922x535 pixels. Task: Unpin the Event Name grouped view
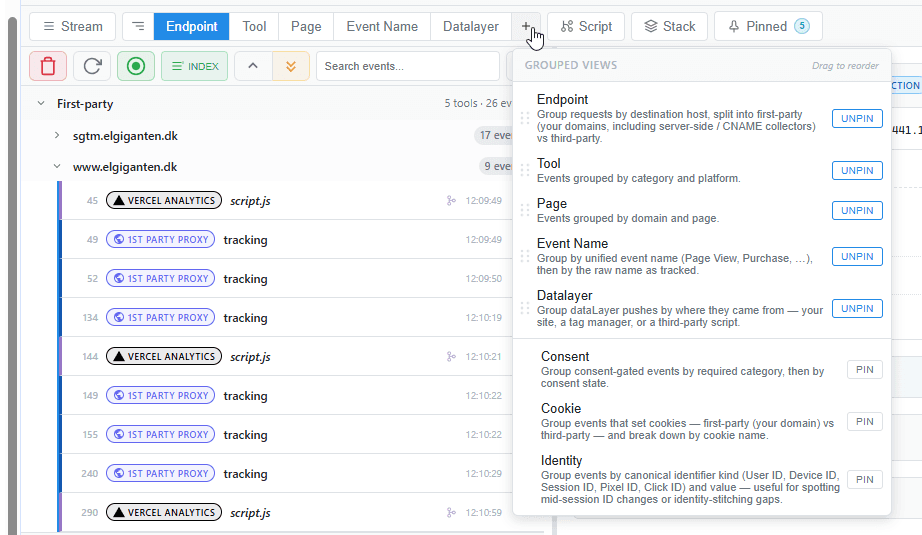[x=857, y=256]
